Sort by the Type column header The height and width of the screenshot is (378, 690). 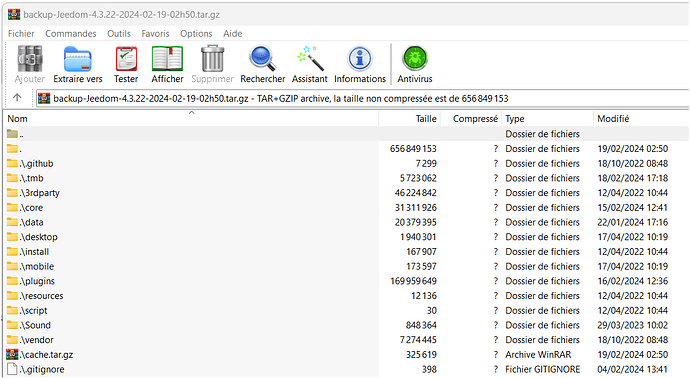point(547,118)
